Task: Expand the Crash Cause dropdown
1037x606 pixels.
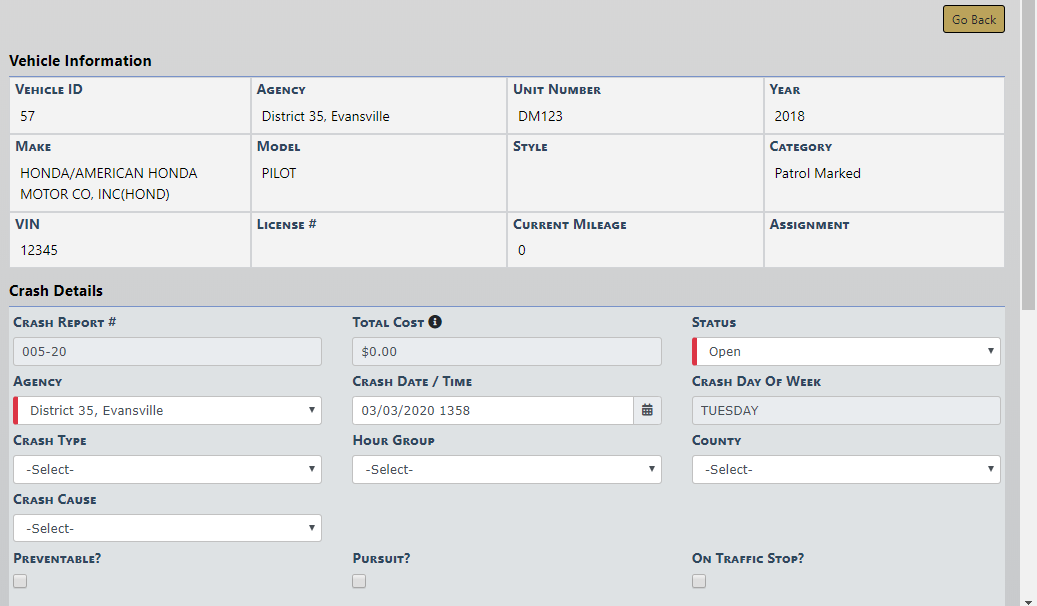Action: 167,528
